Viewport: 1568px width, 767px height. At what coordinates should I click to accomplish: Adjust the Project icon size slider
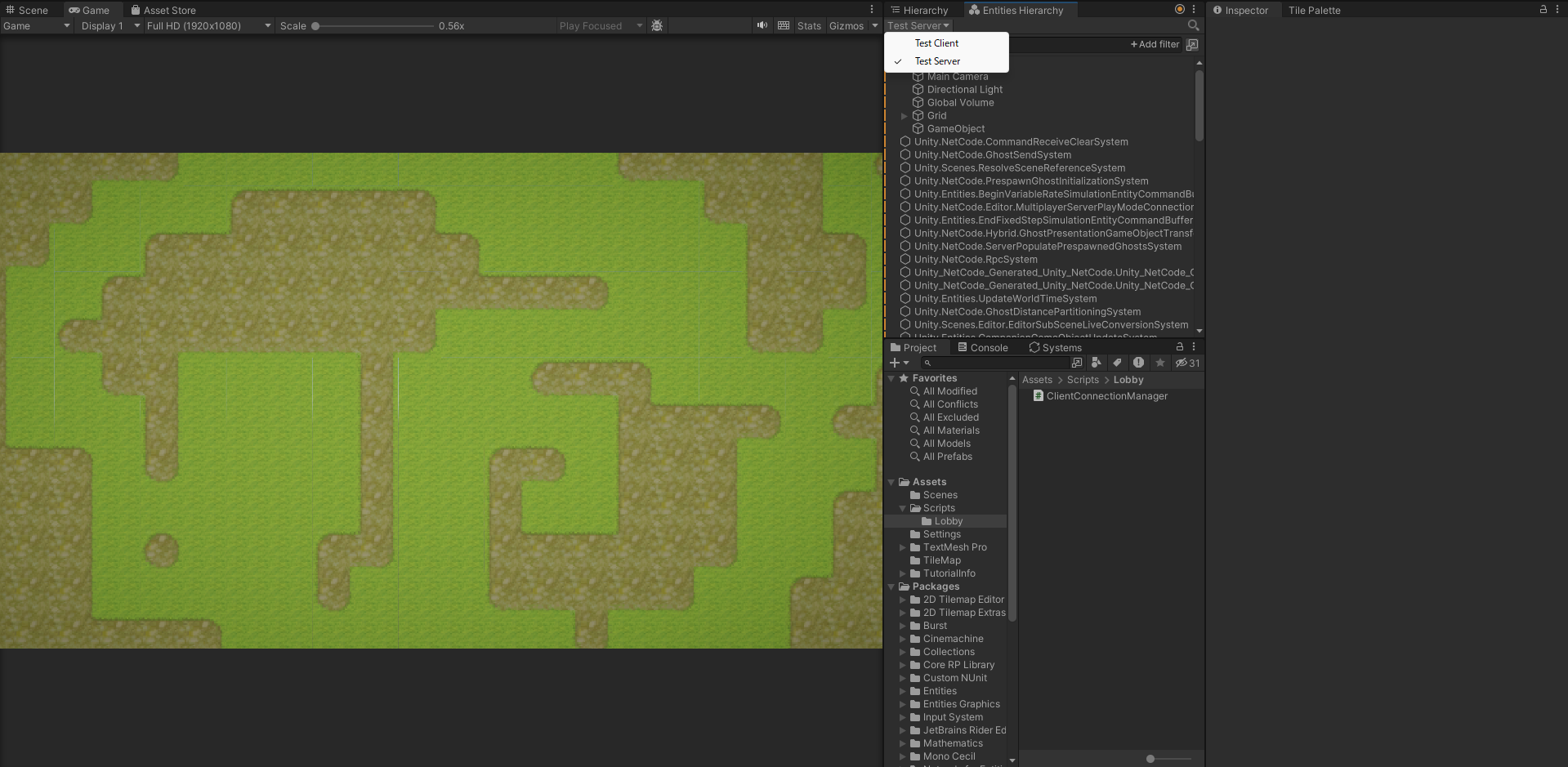coord(1167,759)
